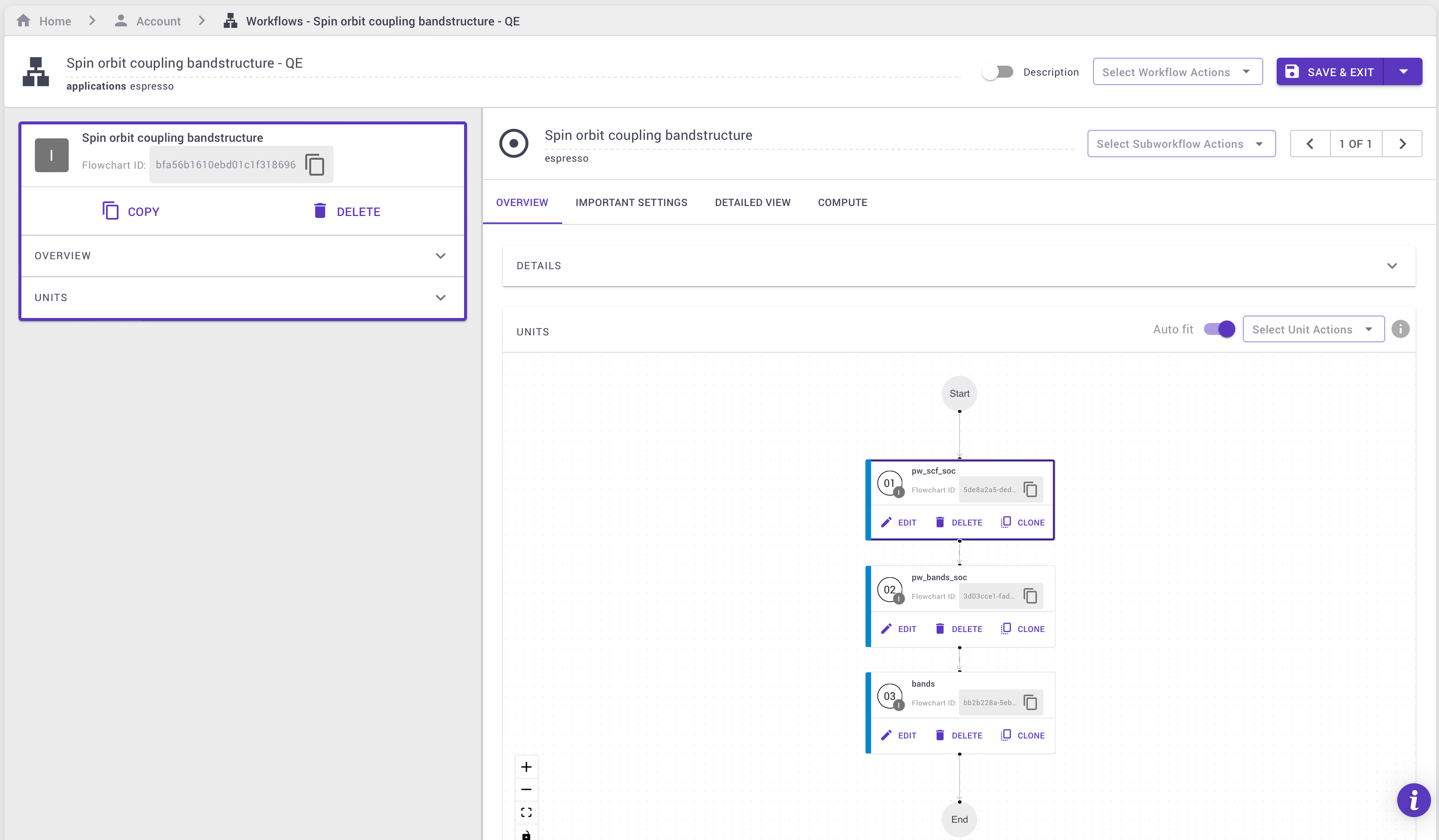Open Select Workflow Actions dropdown
The height and width of the screenshot is (840, 1439).
1178,72
